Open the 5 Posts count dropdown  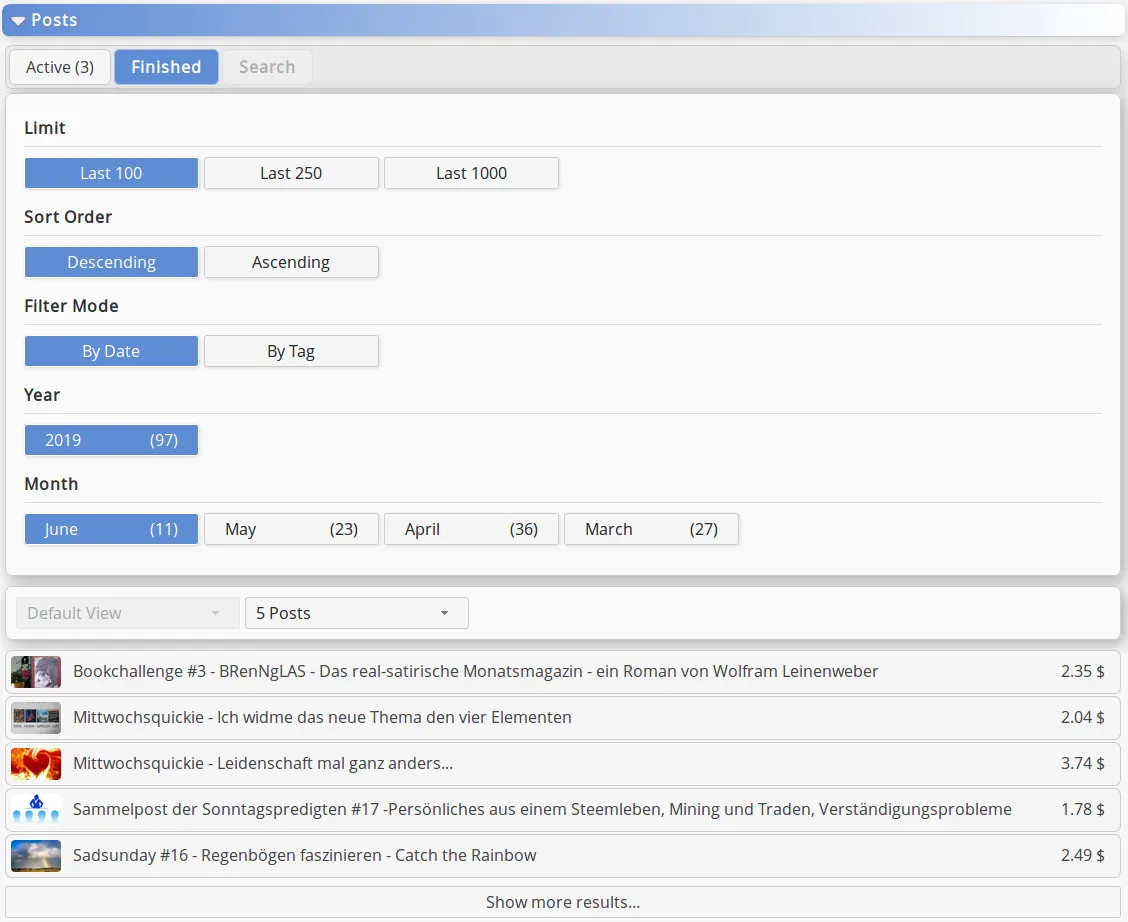click(x=357, y=613)
